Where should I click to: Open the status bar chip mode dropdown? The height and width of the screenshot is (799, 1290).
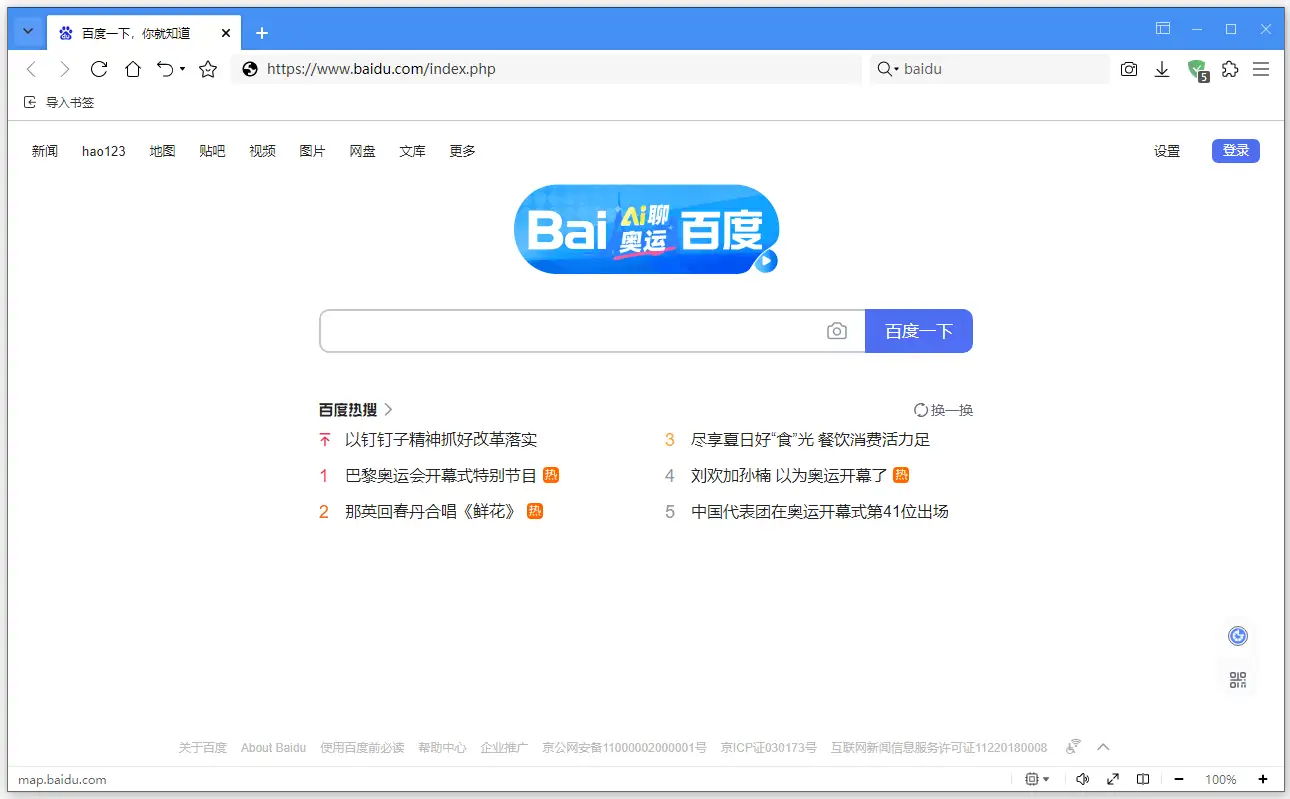click(1038, 779)
